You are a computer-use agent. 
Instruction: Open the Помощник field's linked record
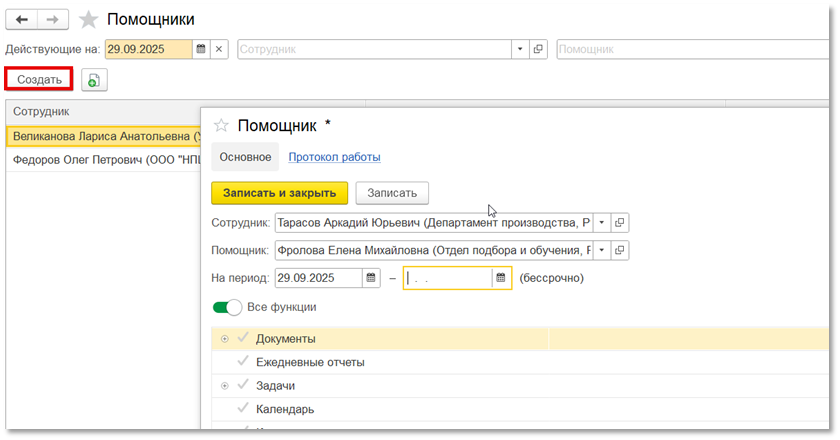click(620, 250)
